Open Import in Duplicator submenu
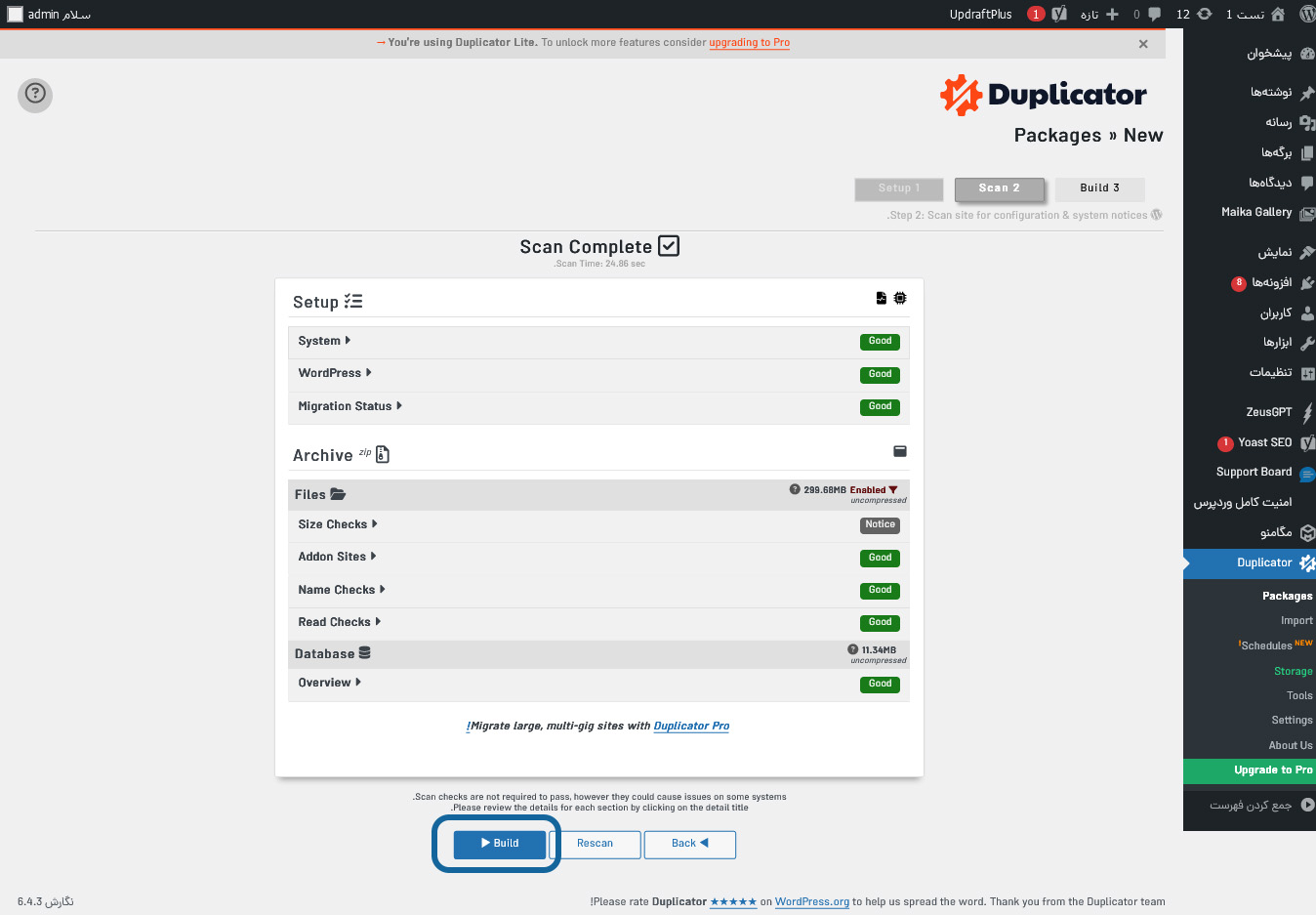The image size is (1316, 915). 1296,621
